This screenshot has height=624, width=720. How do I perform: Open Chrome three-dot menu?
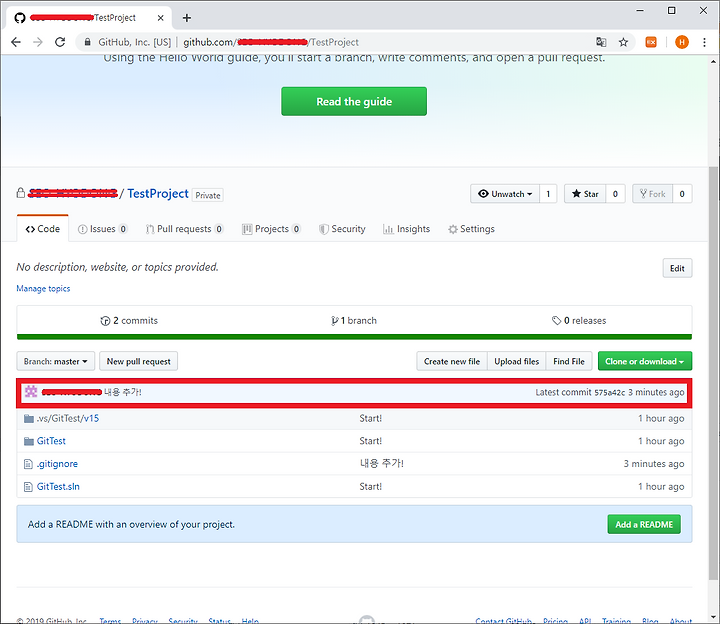click(704, 42)
